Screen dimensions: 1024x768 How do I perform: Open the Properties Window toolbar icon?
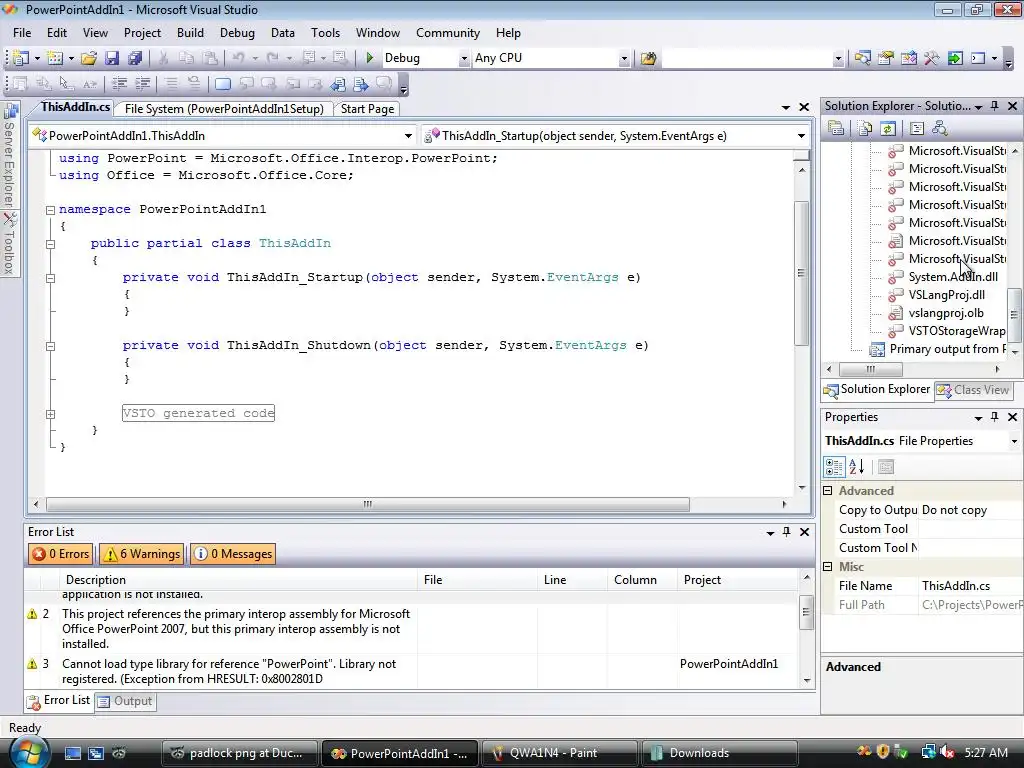tap(886, 58)
